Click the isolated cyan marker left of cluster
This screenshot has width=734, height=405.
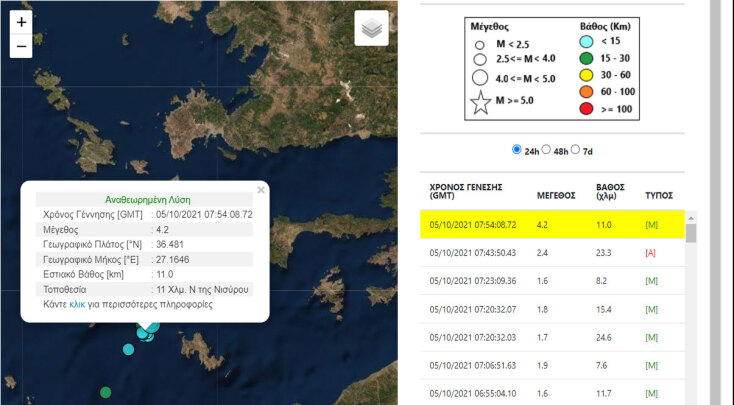pos(128,349)
